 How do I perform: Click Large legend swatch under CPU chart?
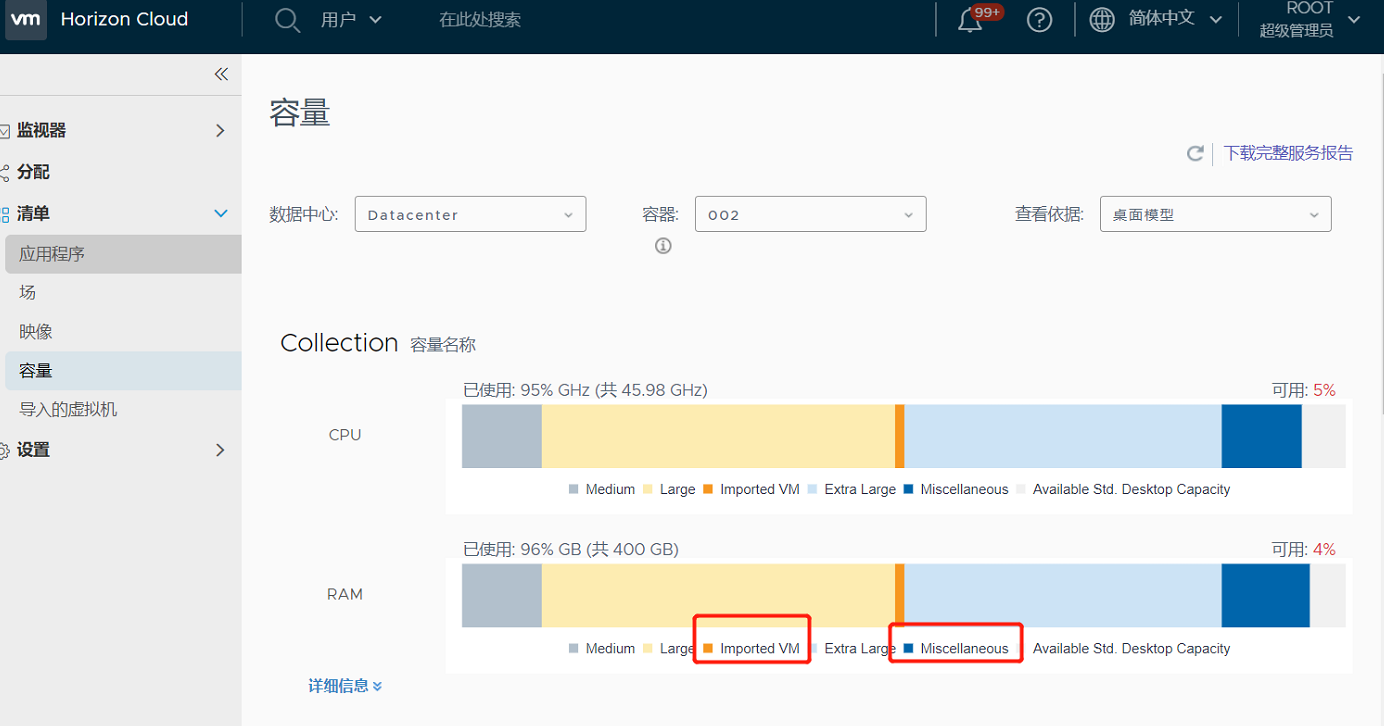(x=648, y=489)
